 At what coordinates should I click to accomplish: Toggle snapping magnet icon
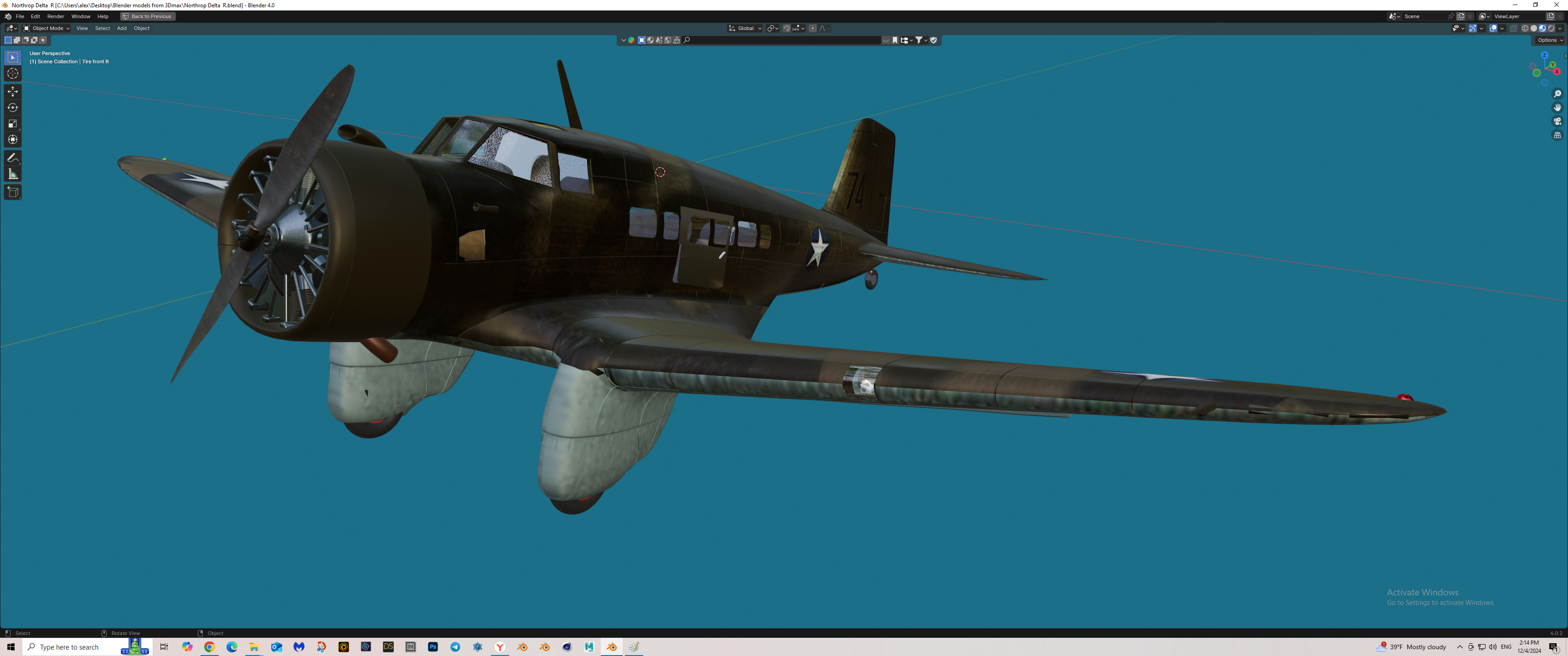(786, 29)
